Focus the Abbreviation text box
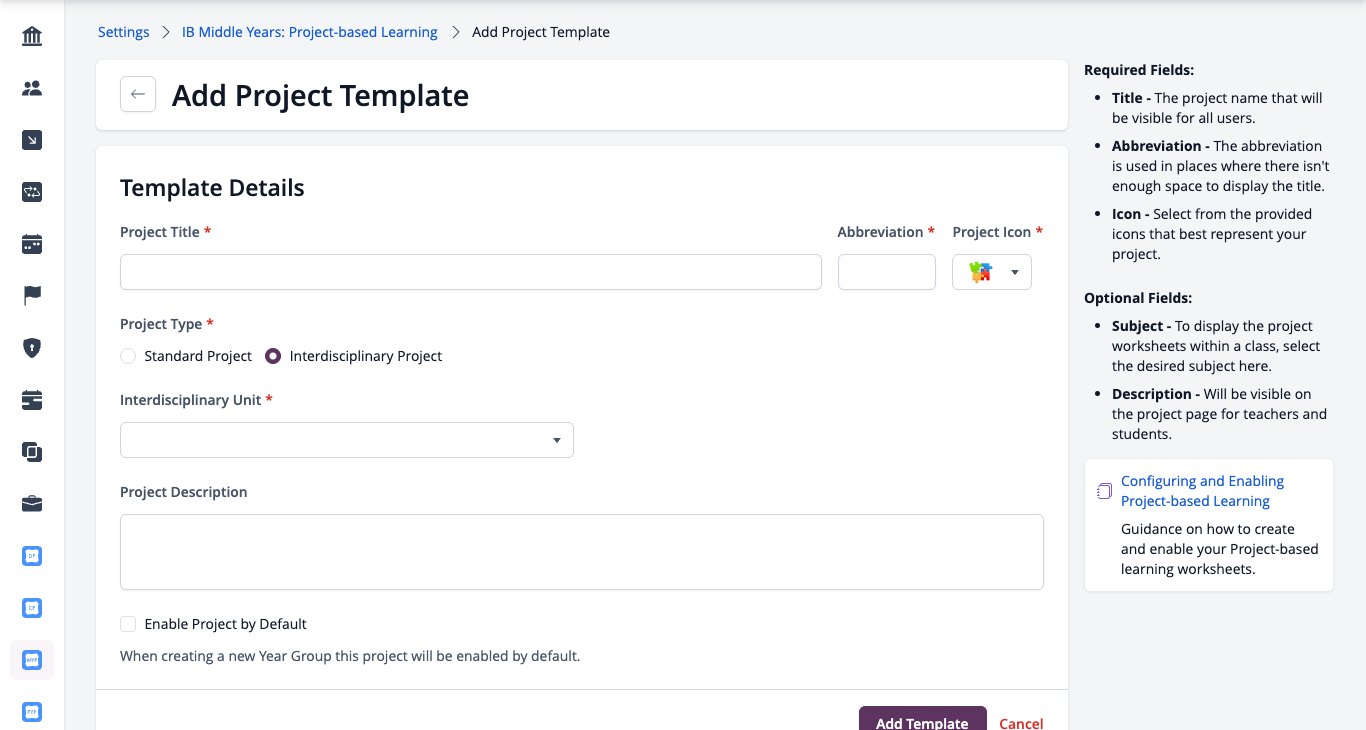 (x=887, y=272)
